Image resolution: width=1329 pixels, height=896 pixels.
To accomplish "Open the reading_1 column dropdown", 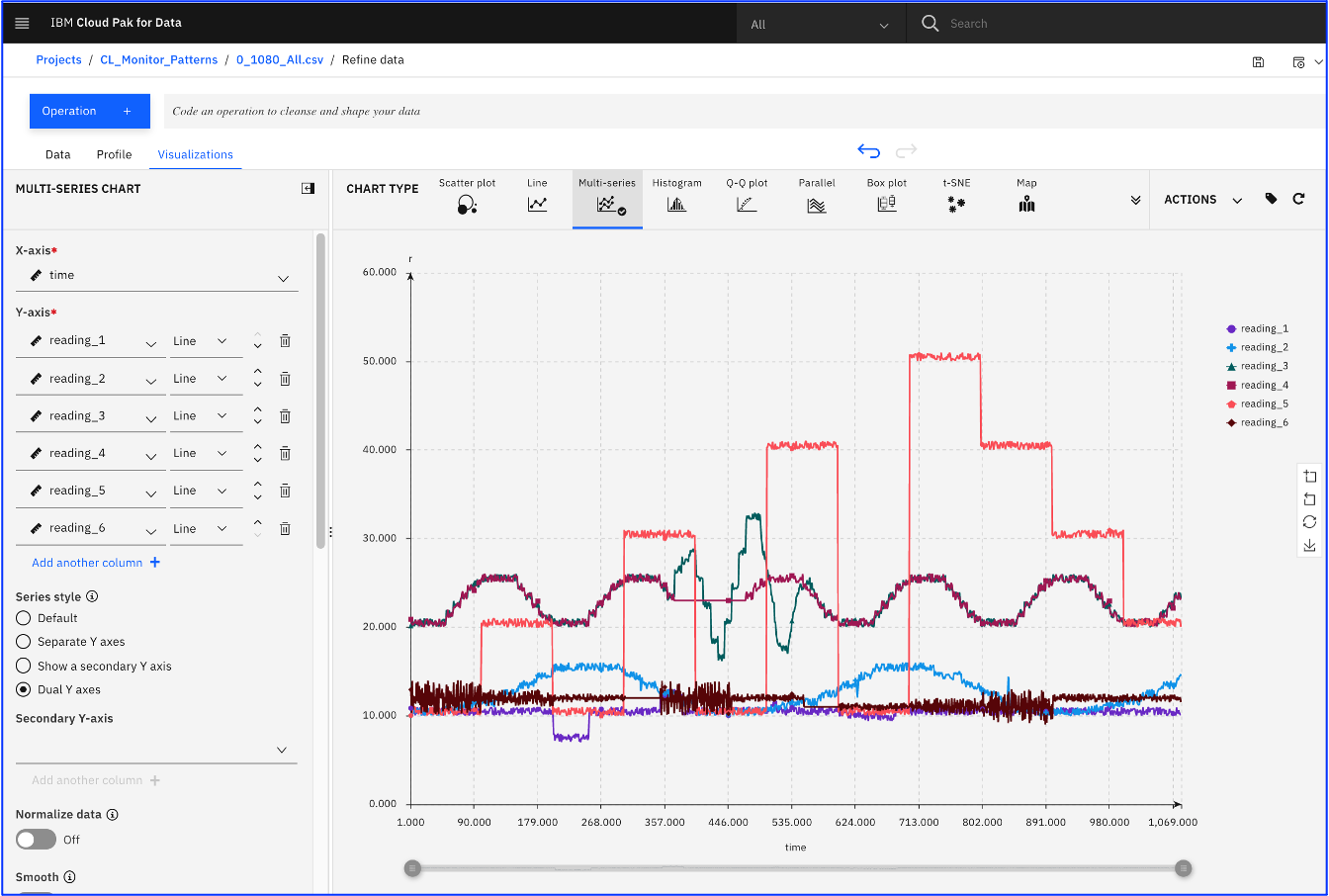I will pyautogui.click(x=91, y=341).
